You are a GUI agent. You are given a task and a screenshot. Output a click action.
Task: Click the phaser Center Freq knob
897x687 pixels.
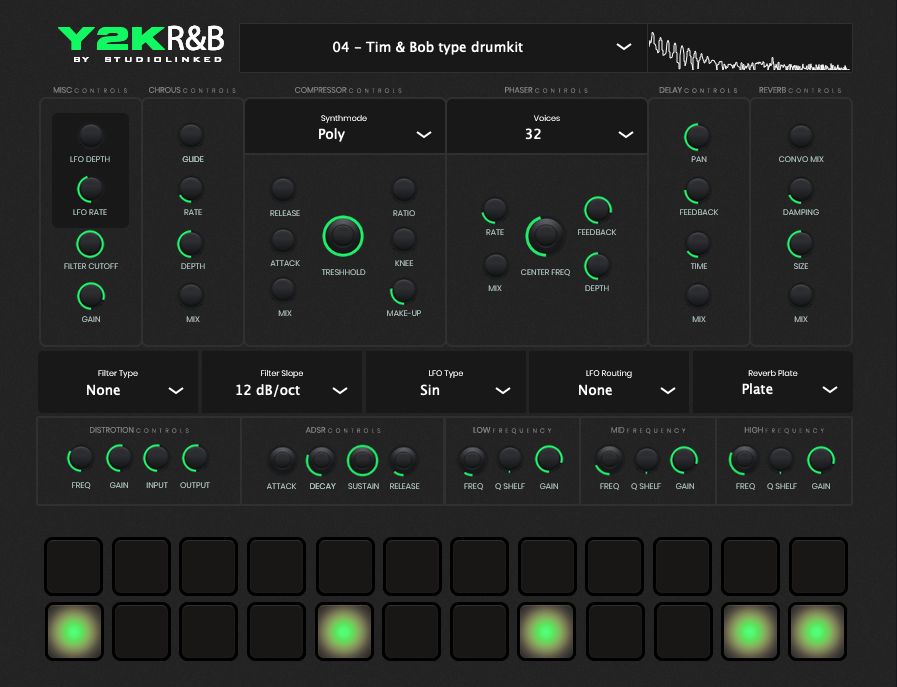546,236
